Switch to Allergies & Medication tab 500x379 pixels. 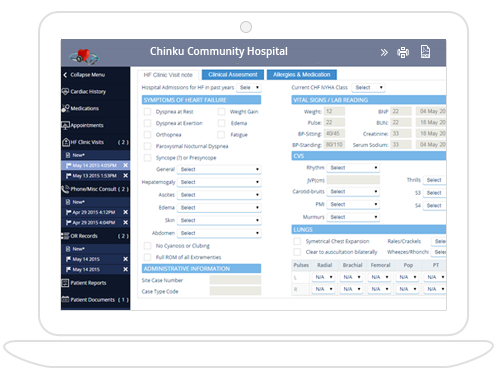click(x=302, y=75)
